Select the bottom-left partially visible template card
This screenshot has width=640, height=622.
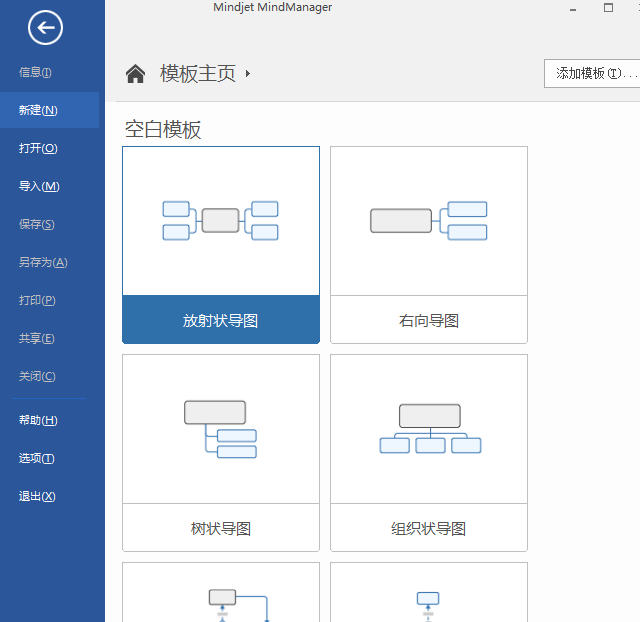click(221, 592)
